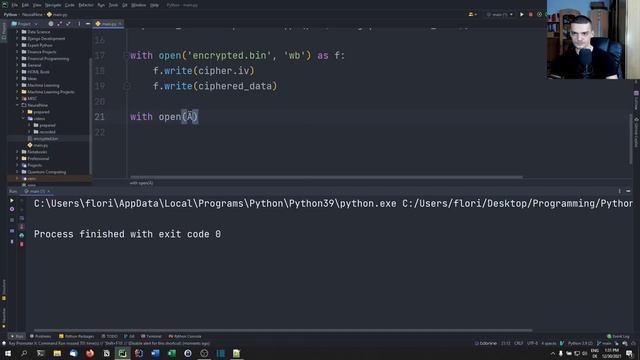
Task: Collapse the NeuralNine folder
Action: point(18,105)
